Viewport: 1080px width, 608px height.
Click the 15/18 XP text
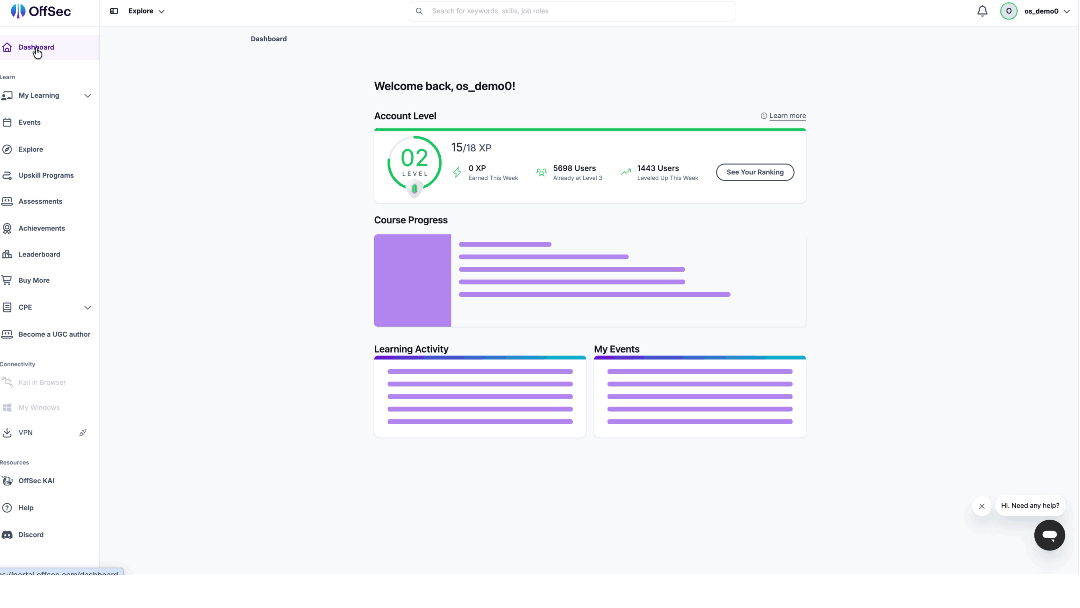[471, 147]
